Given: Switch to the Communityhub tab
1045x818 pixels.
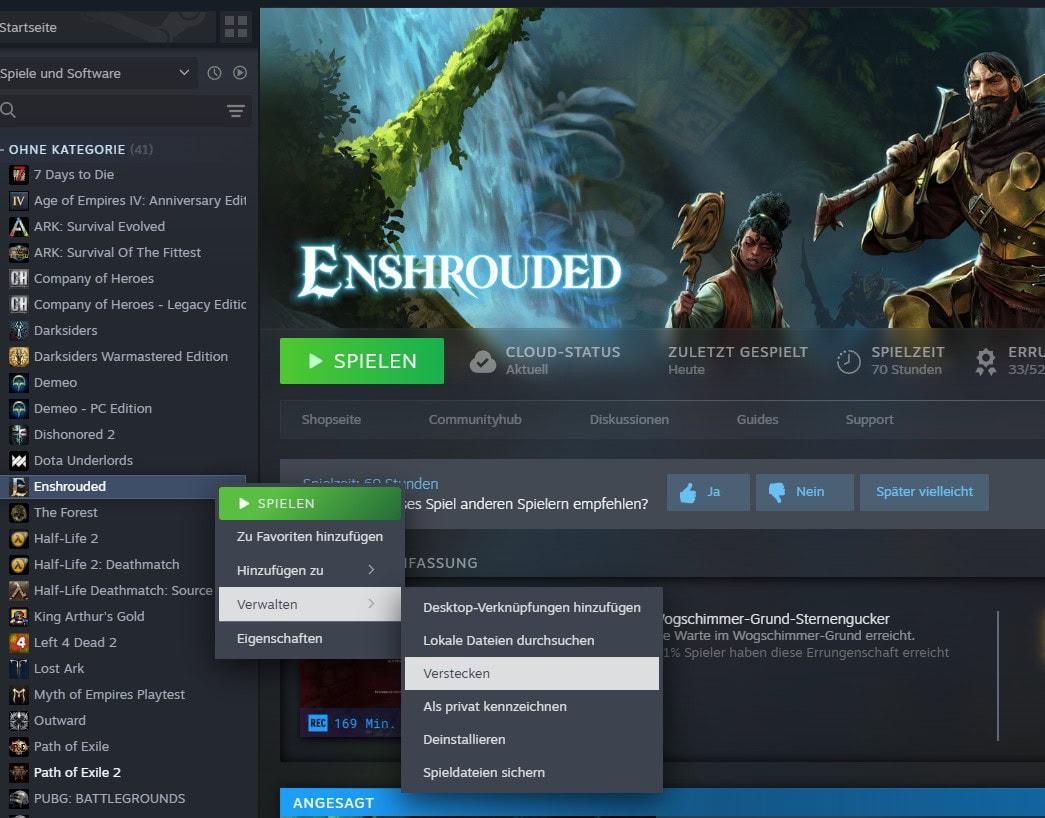Looking at the screenshot, I should click(x=475, y=420).
